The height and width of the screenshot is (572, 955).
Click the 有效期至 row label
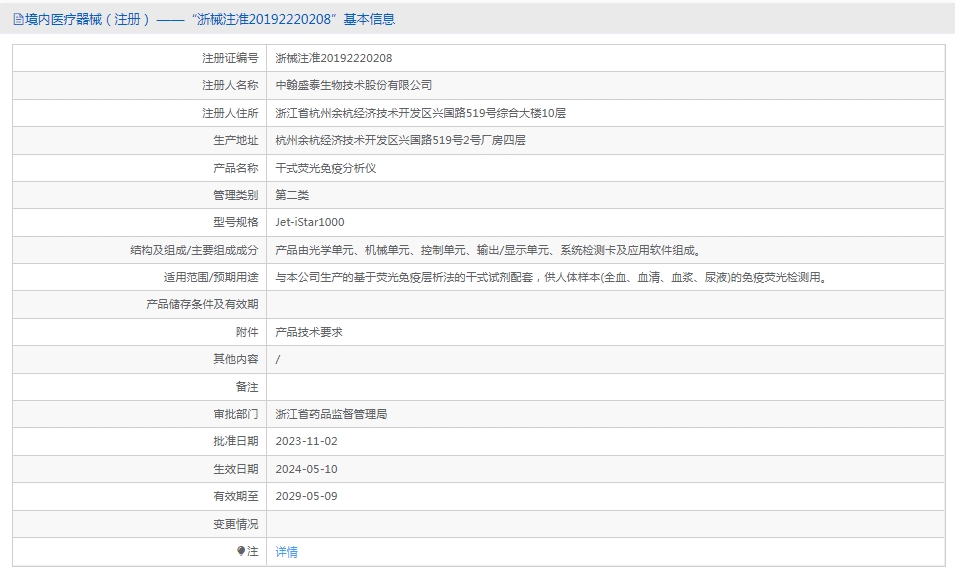[236, 496]
